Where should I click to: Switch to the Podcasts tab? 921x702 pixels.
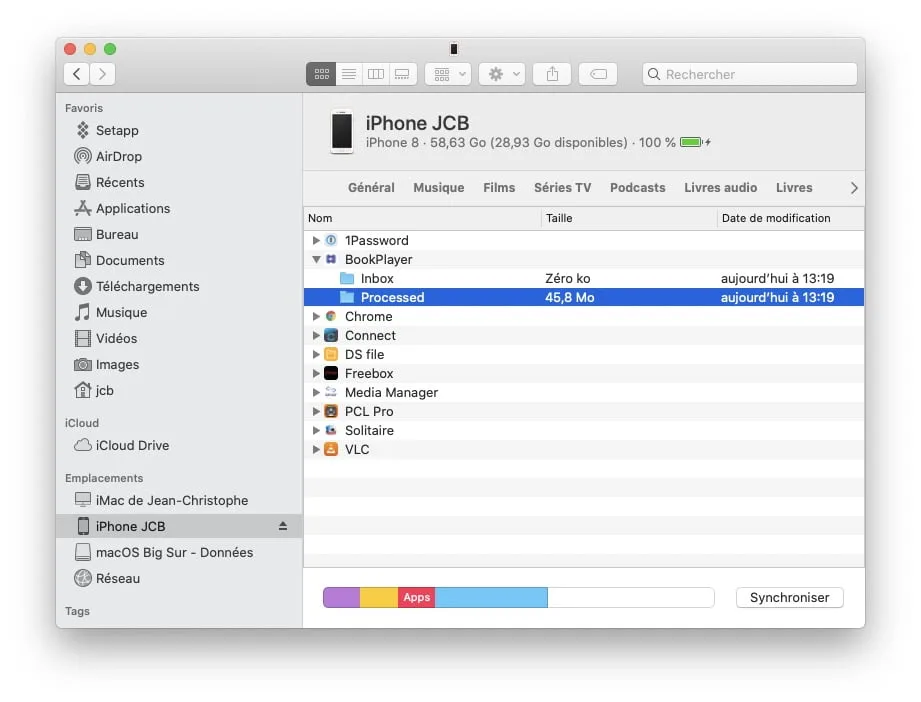(x=638, y=187)
